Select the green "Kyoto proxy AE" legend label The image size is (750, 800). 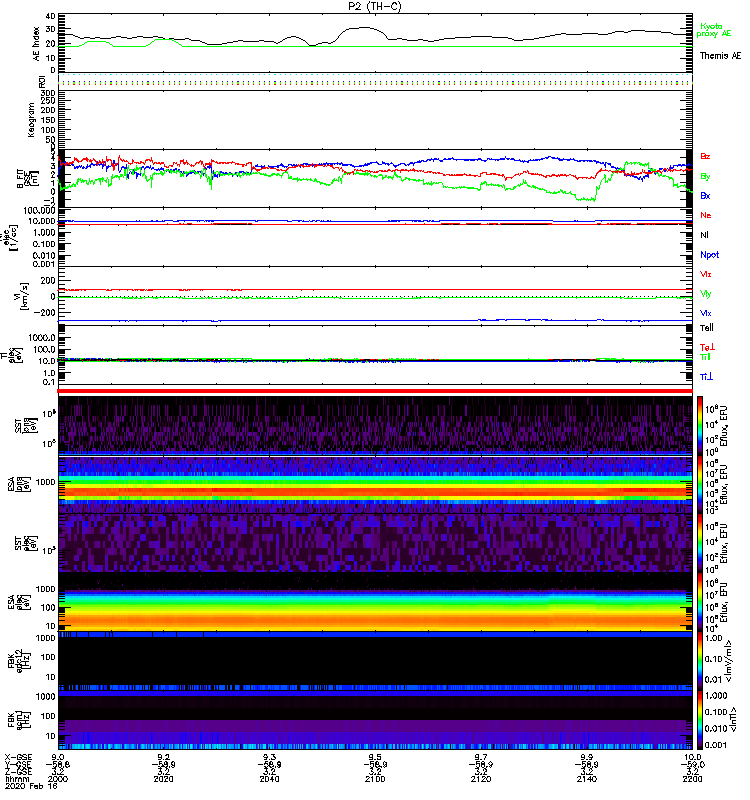tap(713, 30)
